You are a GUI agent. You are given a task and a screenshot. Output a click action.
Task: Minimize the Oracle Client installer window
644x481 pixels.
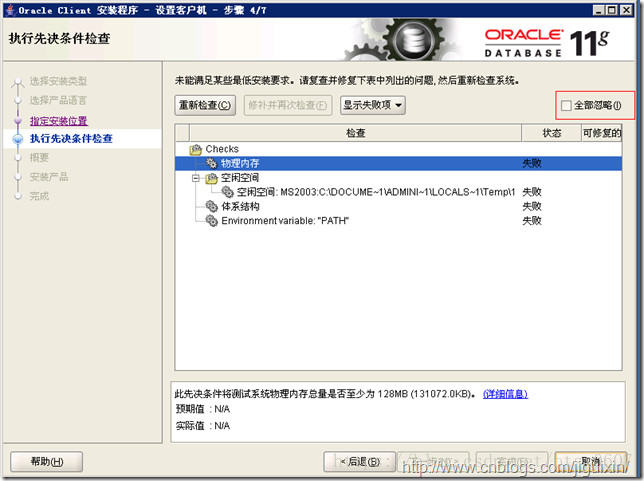599,10
